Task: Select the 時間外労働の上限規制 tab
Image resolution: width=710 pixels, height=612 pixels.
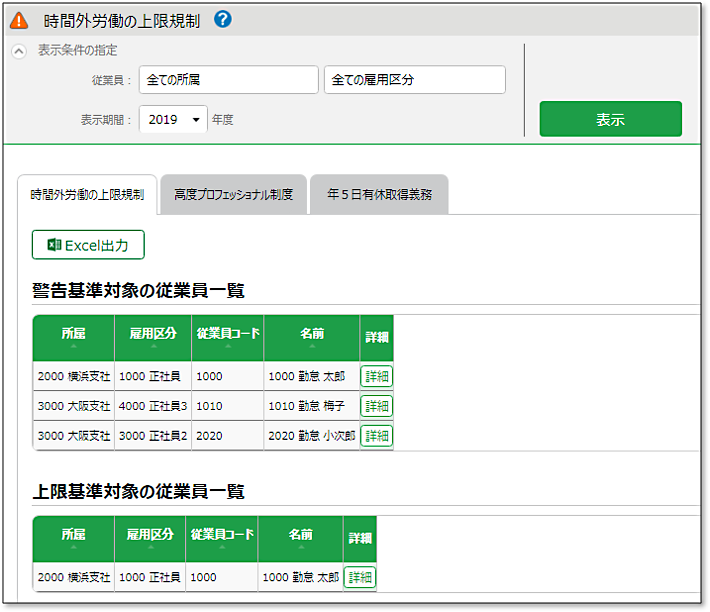Action: pos(87,195)
